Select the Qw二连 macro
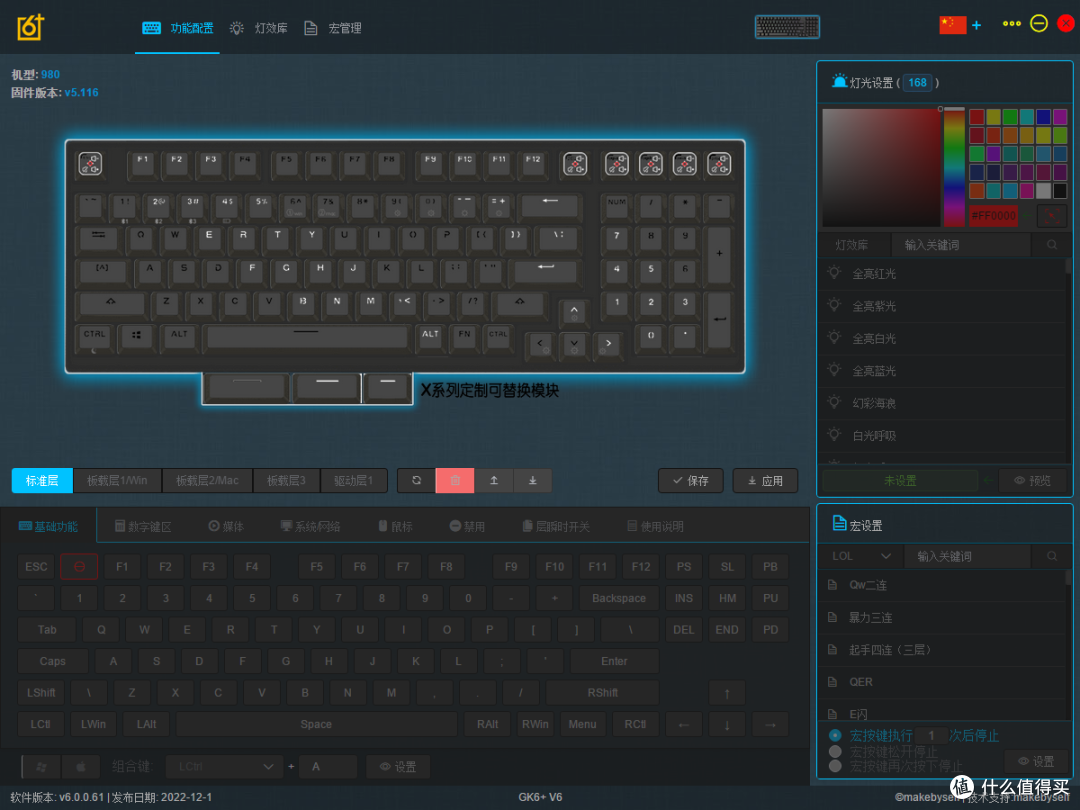1080x810 pixels. 942,585
